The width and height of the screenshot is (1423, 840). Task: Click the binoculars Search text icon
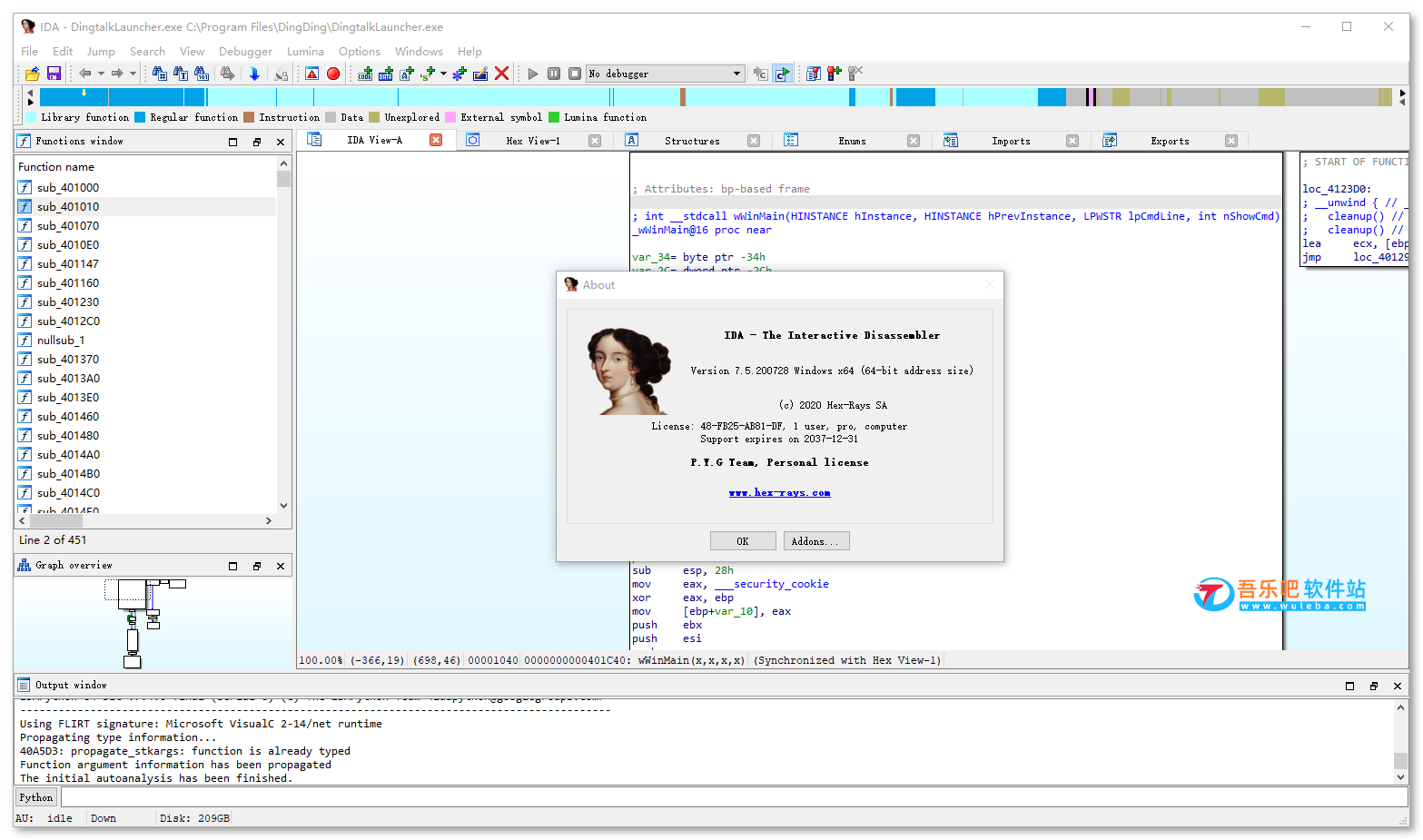pyautogui.click(x=181, y=74)
